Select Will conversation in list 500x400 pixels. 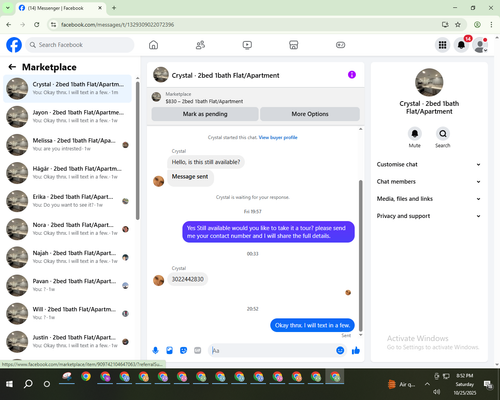[67, 313]
